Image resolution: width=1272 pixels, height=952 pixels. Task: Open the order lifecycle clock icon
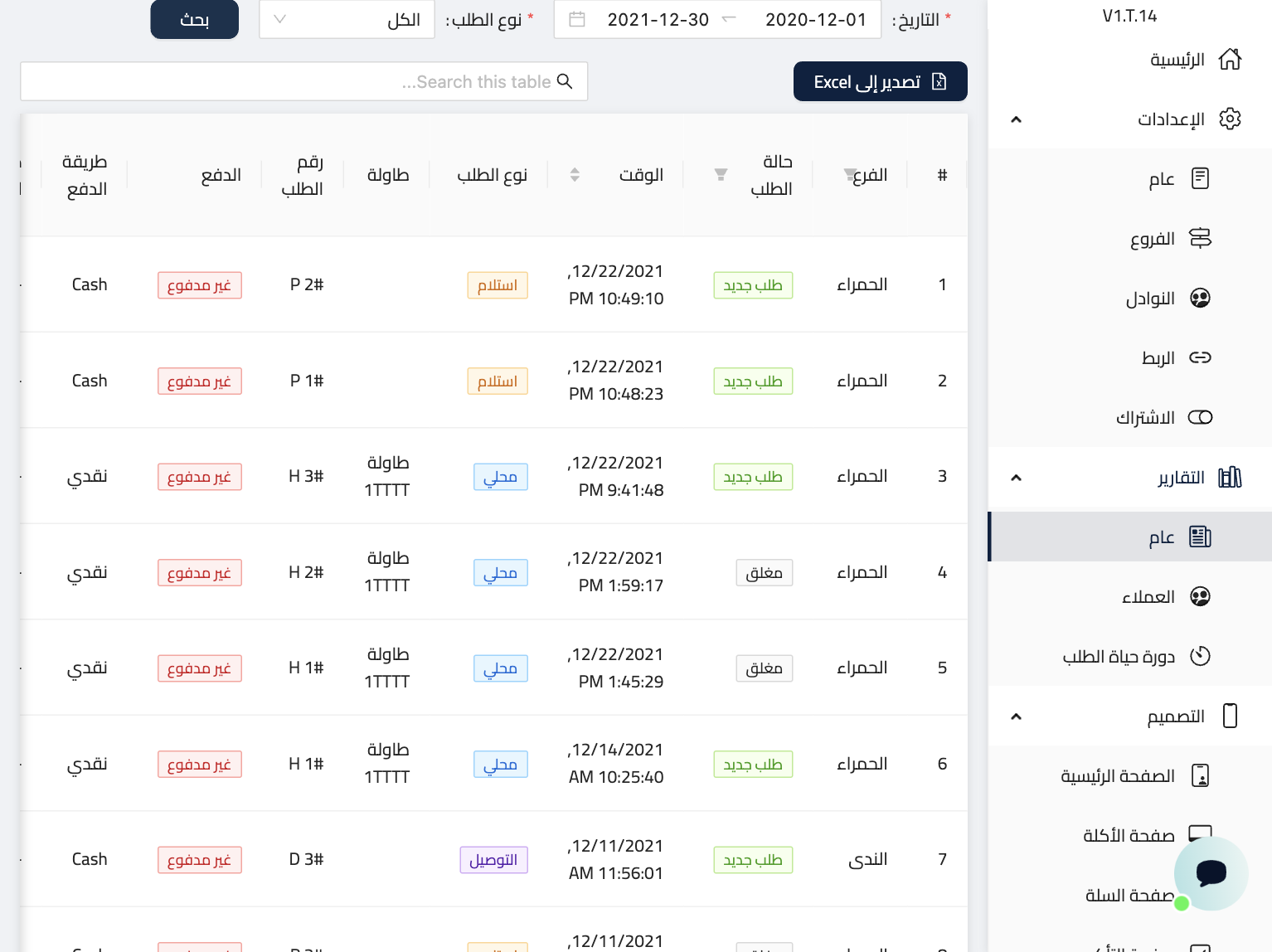[x=1200, y=656]
